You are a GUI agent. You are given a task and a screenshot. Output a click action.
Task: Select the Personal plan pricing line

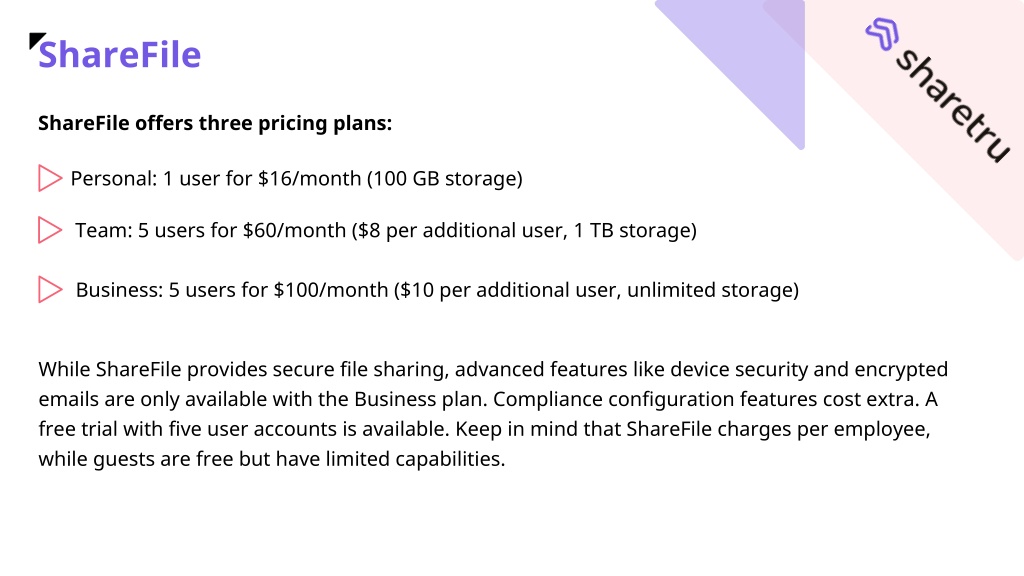(296, 179)
